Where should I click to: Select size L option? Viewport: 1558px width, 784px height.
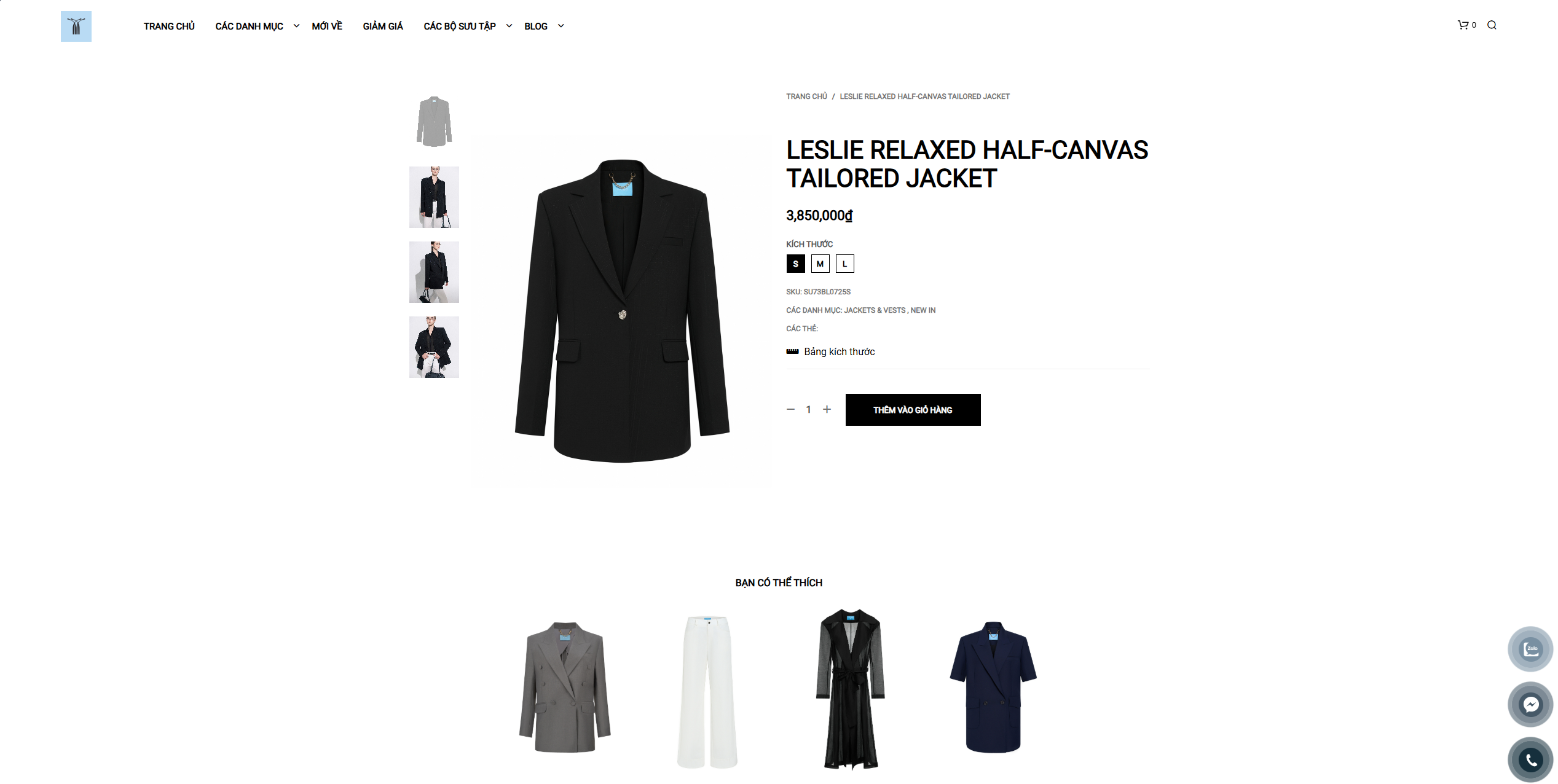coord(844,264)
